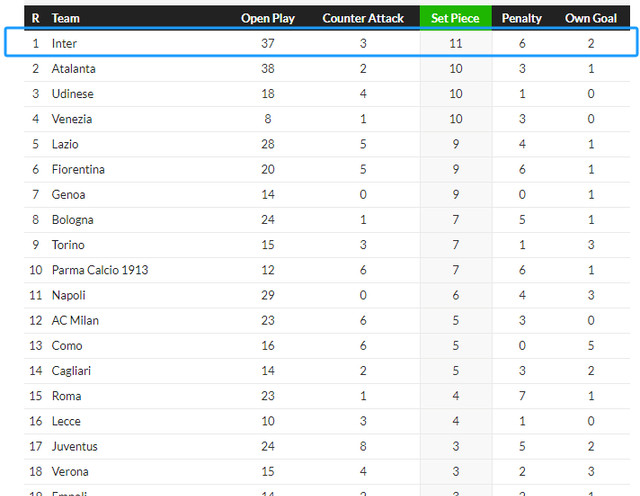Open the Parma Calcio 1913 link

(x=99, y=270)
